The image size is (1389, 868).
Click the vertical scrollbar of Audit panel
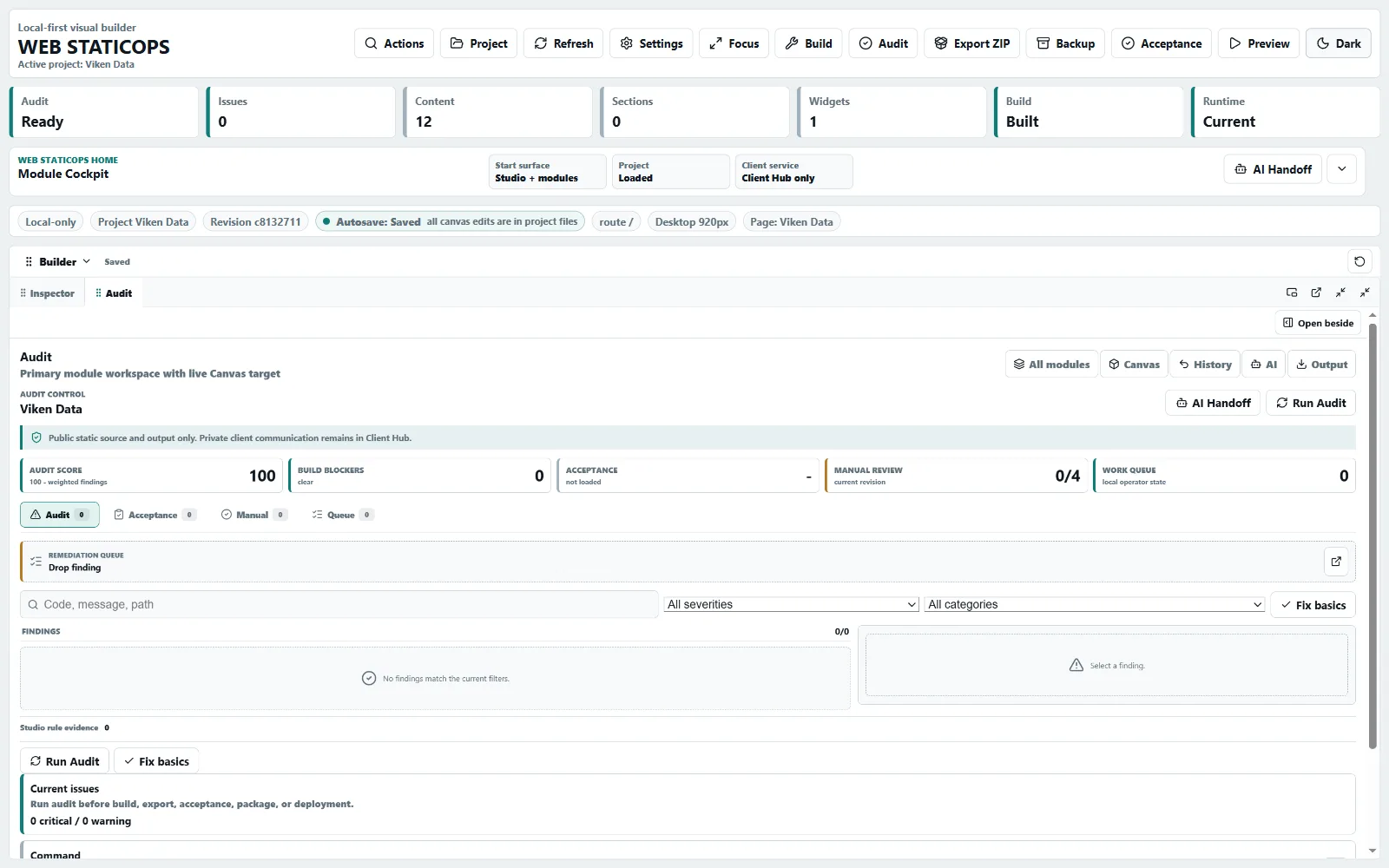(1373, 536)
